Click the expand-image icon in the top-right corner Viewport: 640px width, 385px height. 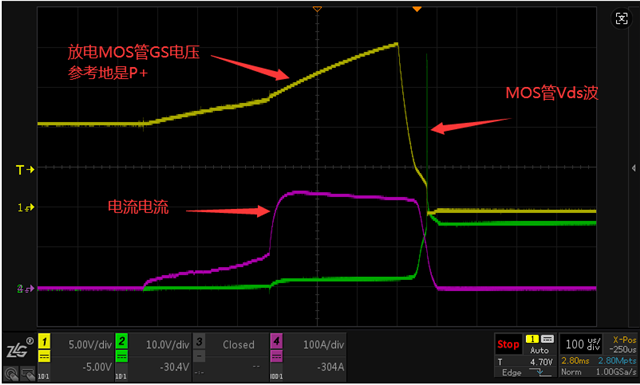pyautogui.click(x=621, y=18)
